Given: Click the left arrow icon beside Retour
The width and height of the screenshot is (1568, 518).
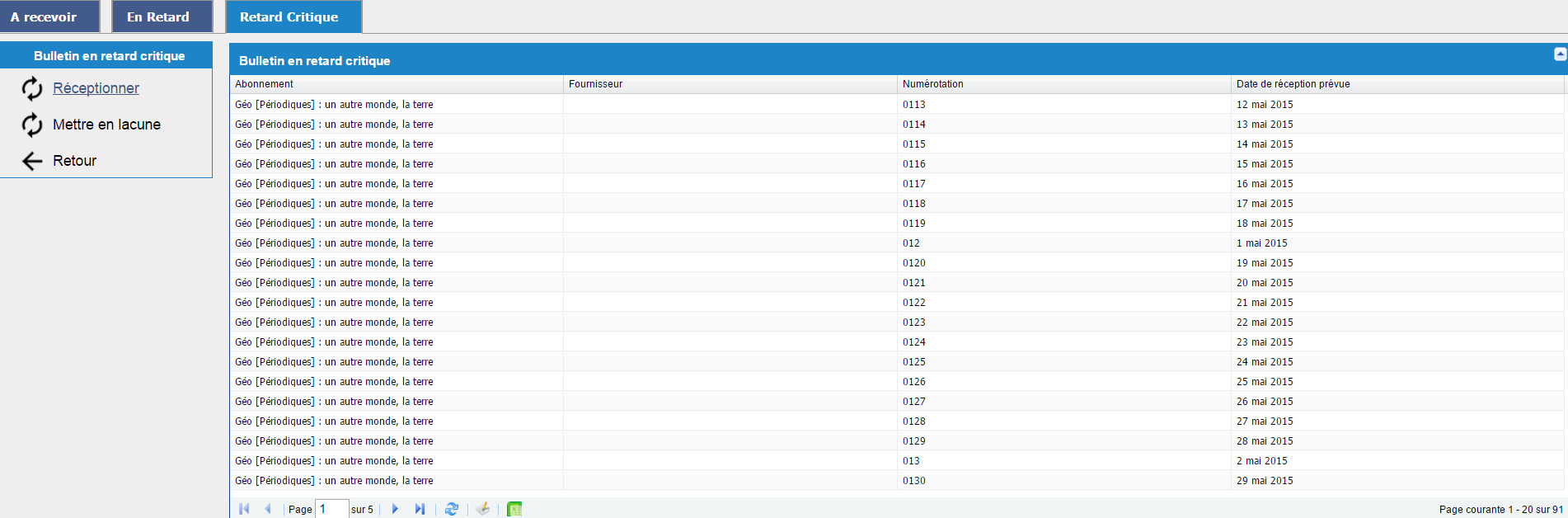Looking at the screenshot, I should click(x=32, y=161).
